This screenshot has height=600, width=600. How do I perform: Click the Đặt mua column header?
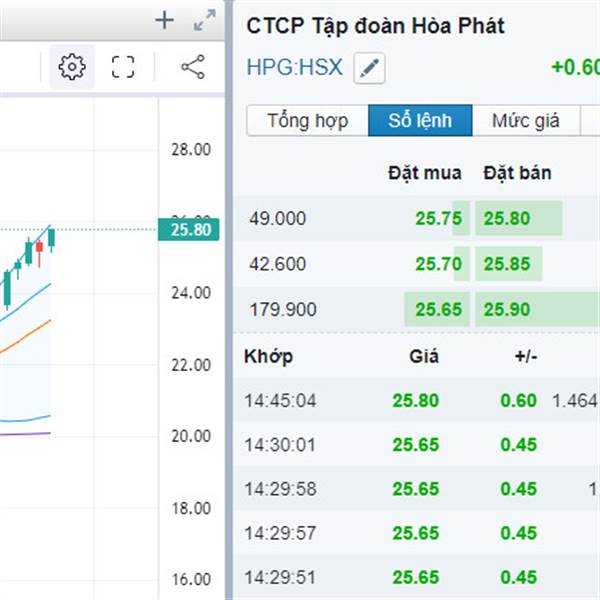(x=425, y=173)
